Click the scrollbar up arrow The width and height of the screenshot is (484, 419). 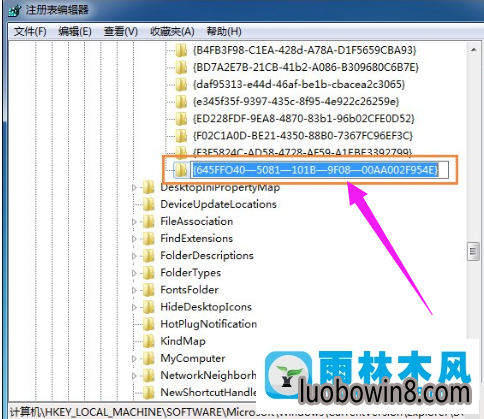473,50
